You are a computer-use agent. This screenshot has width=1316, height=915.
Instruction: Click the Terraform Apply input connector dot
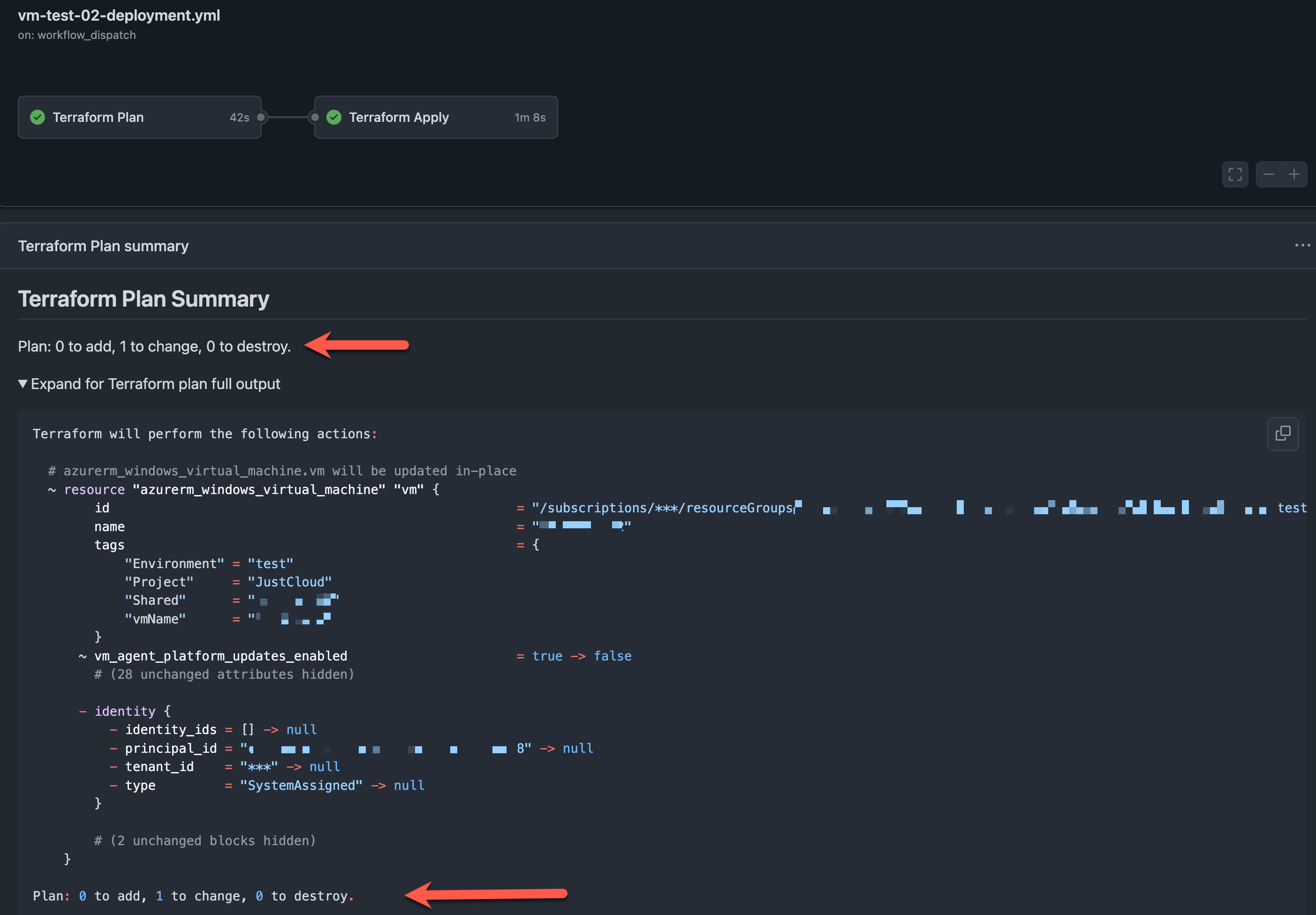tap(315, 118)
